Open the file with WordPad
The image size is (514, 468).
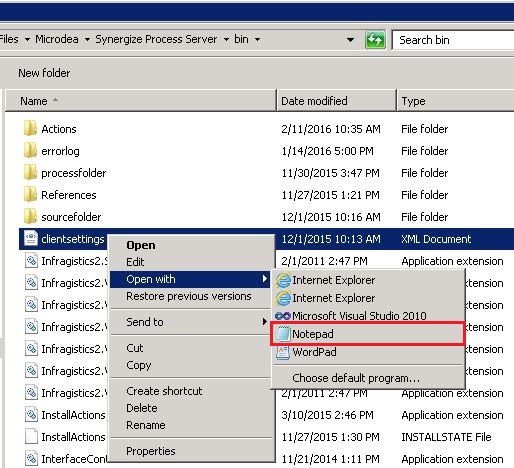click(x=368, y=352)
